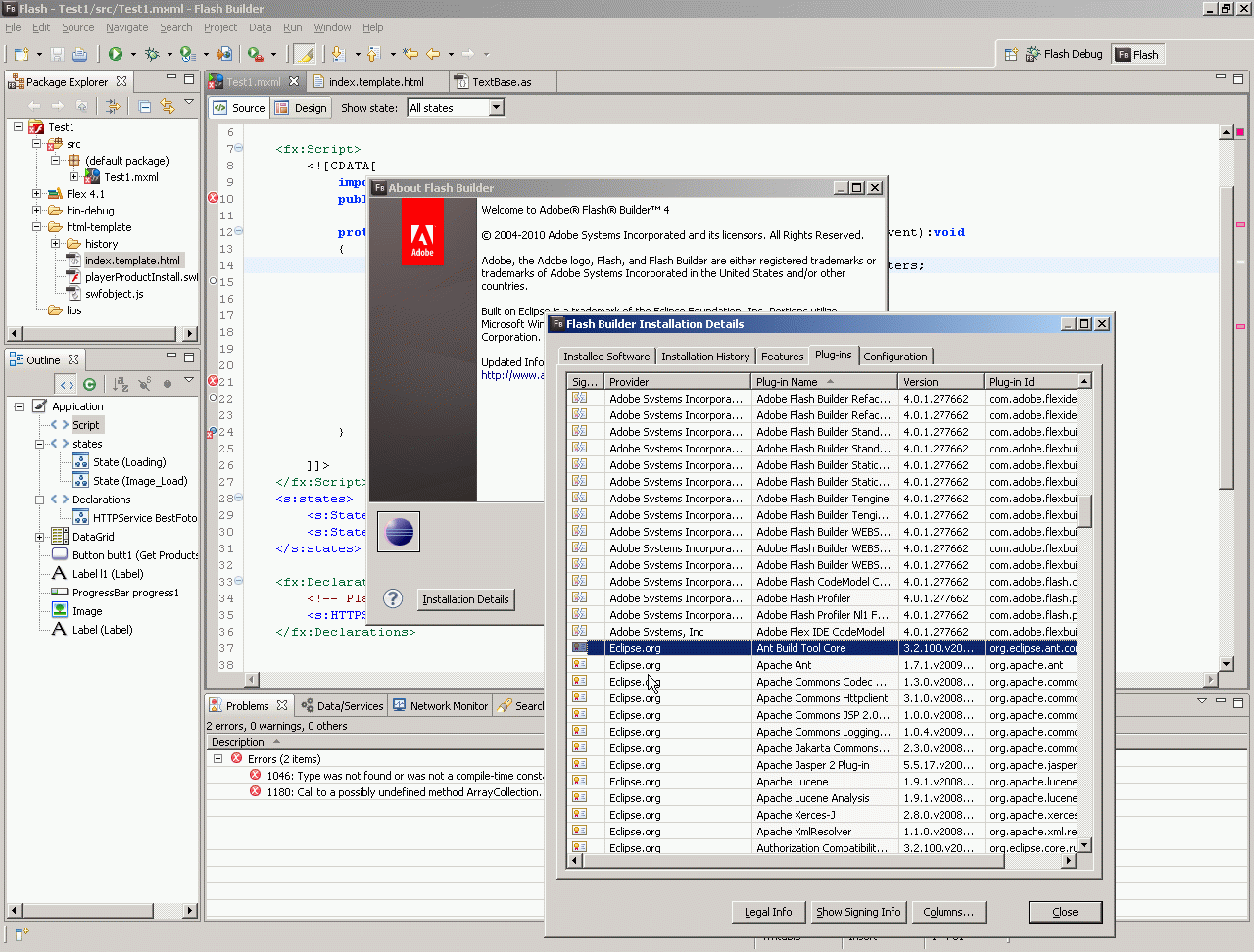Viewport: 1254px width, 952px height.
Task: Collapse all in Package Explorer
Action: (x=144, y=106)
